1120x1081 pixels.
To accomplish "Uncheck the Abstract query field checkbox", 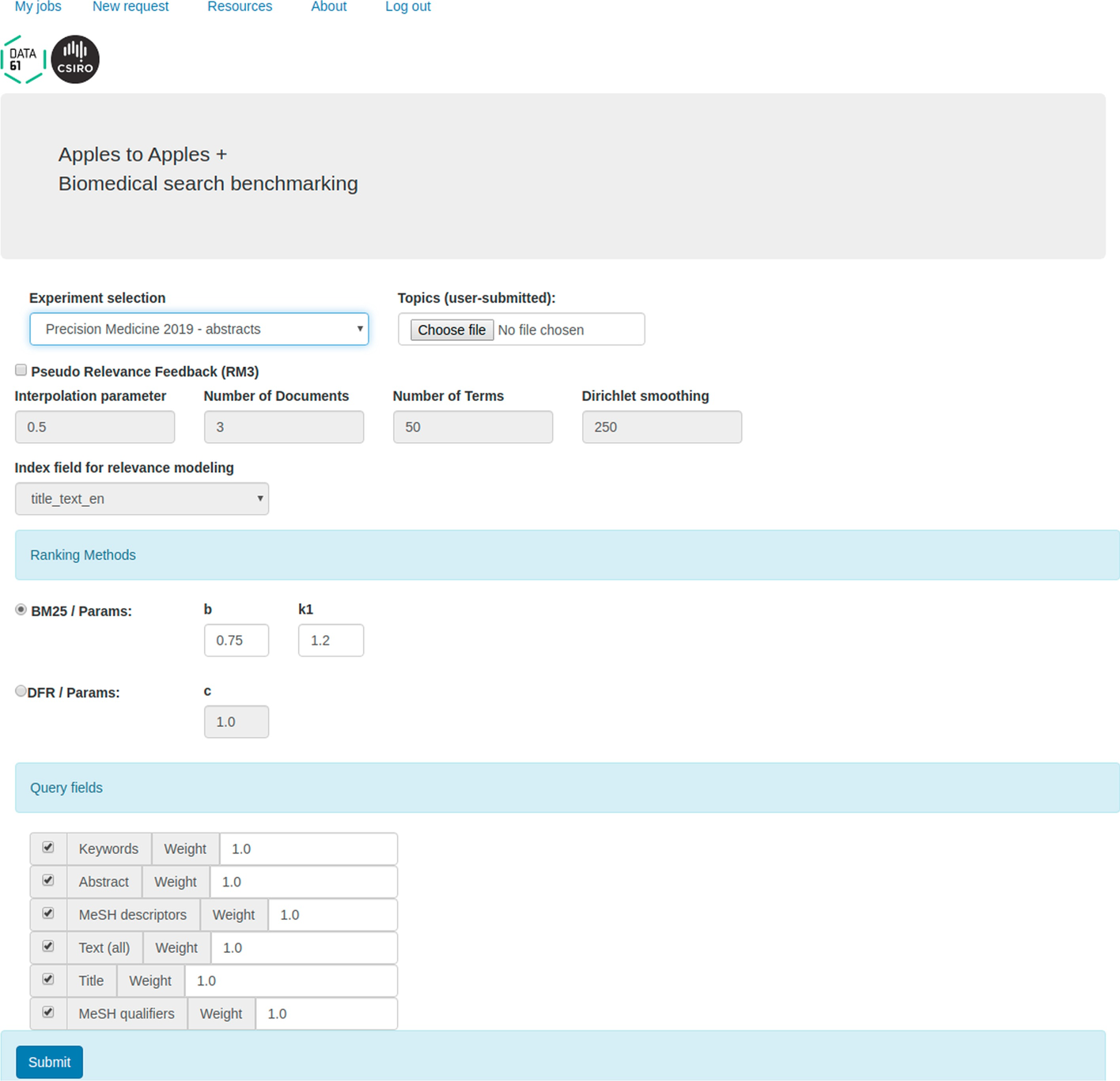I will click(x=48, y=881).
